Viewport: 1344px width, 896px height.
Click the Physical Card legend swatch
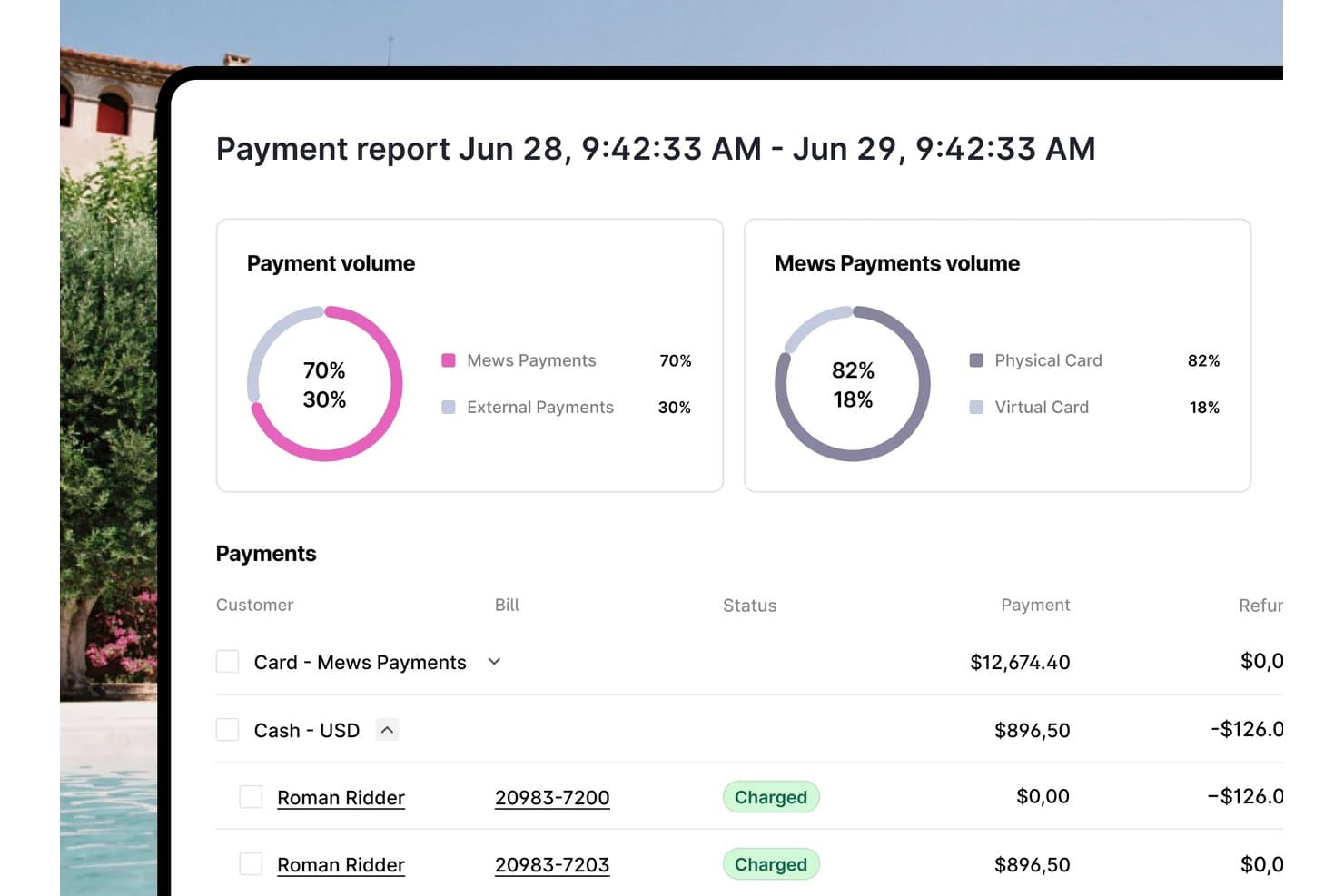976,360
